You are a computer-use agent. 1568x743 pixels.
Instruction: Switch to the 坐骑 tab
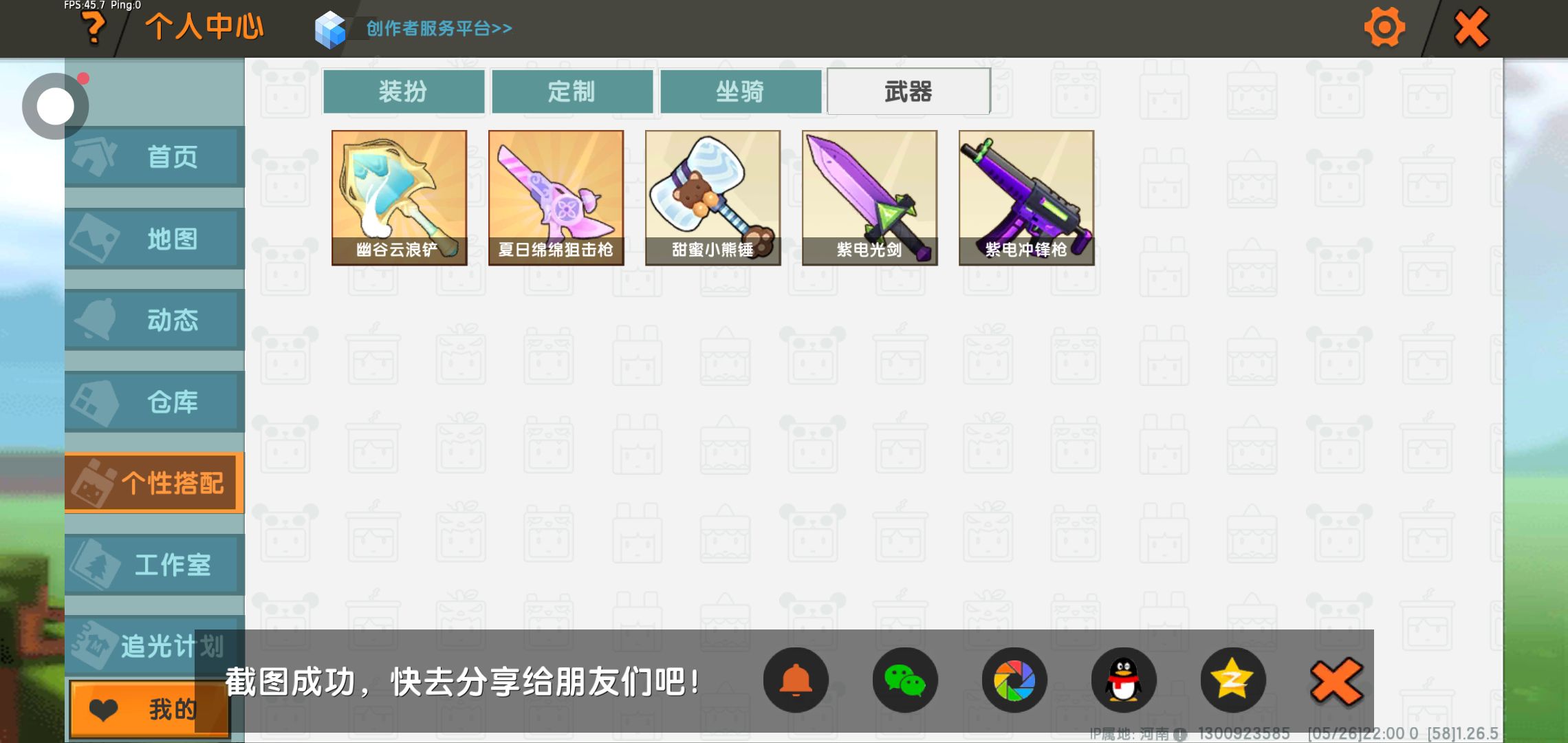click(741, 91)
